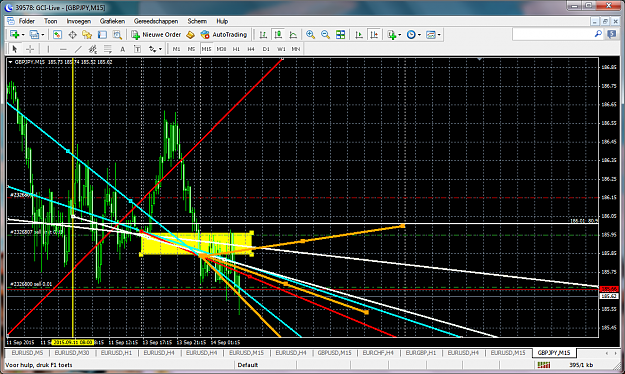The width and height of the screenshot is (625, 374).
Task: Toggle chart shift from right border
Action: click(x=374, y=35)
